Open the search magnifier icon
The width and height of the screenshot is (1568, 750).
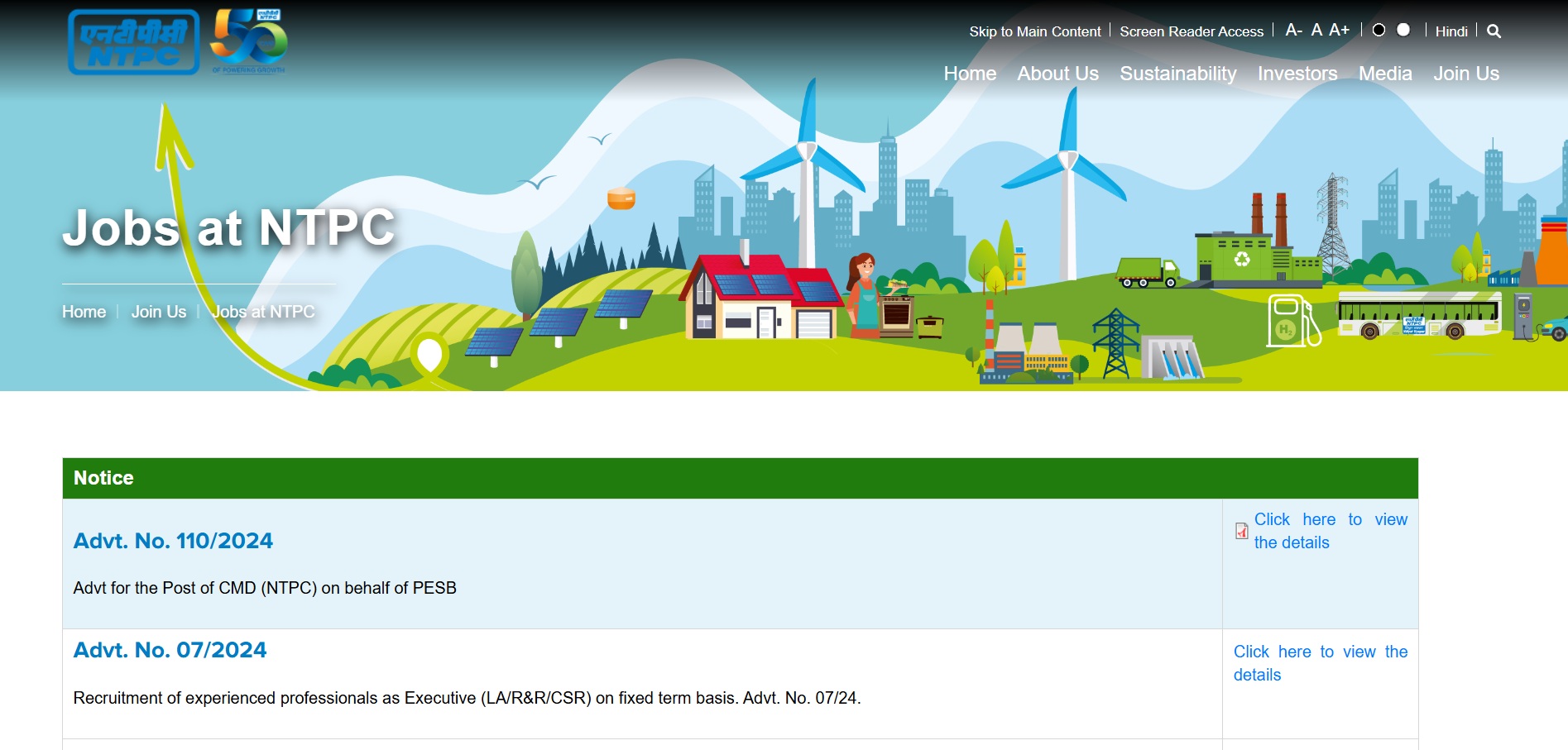(x=1494, y=31)
